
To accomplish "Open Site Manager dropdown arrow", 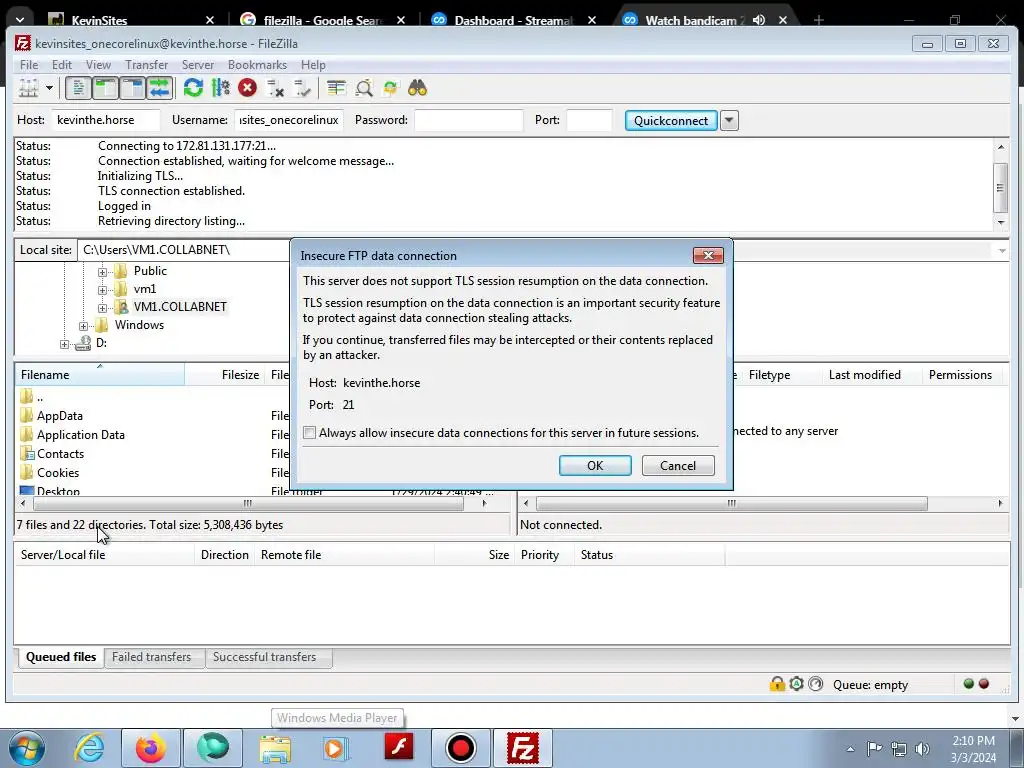I will click(49, 88).
